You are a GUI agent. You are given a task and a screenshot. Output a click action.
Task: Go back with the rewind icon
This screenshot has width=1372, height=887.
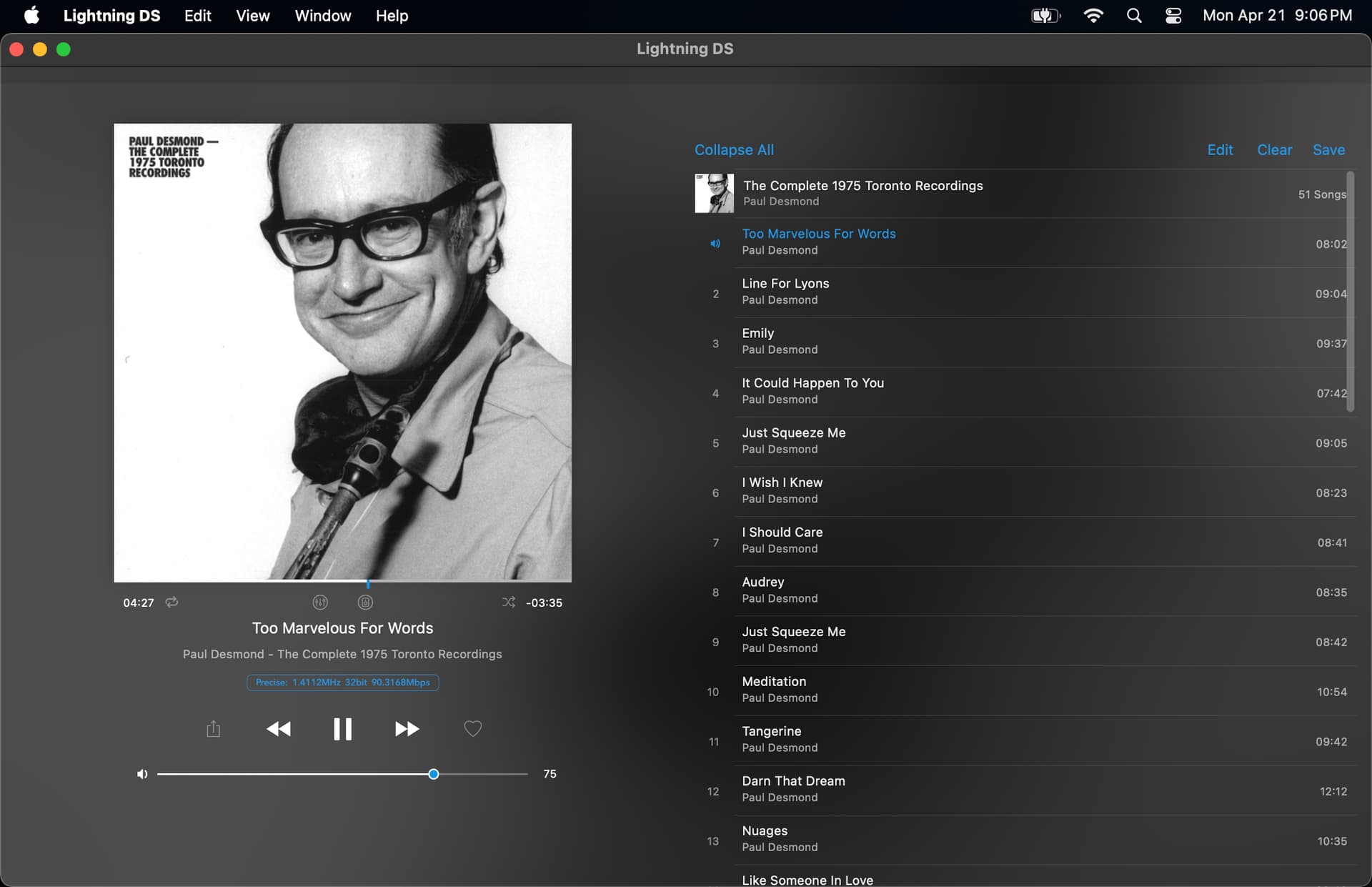279,729
